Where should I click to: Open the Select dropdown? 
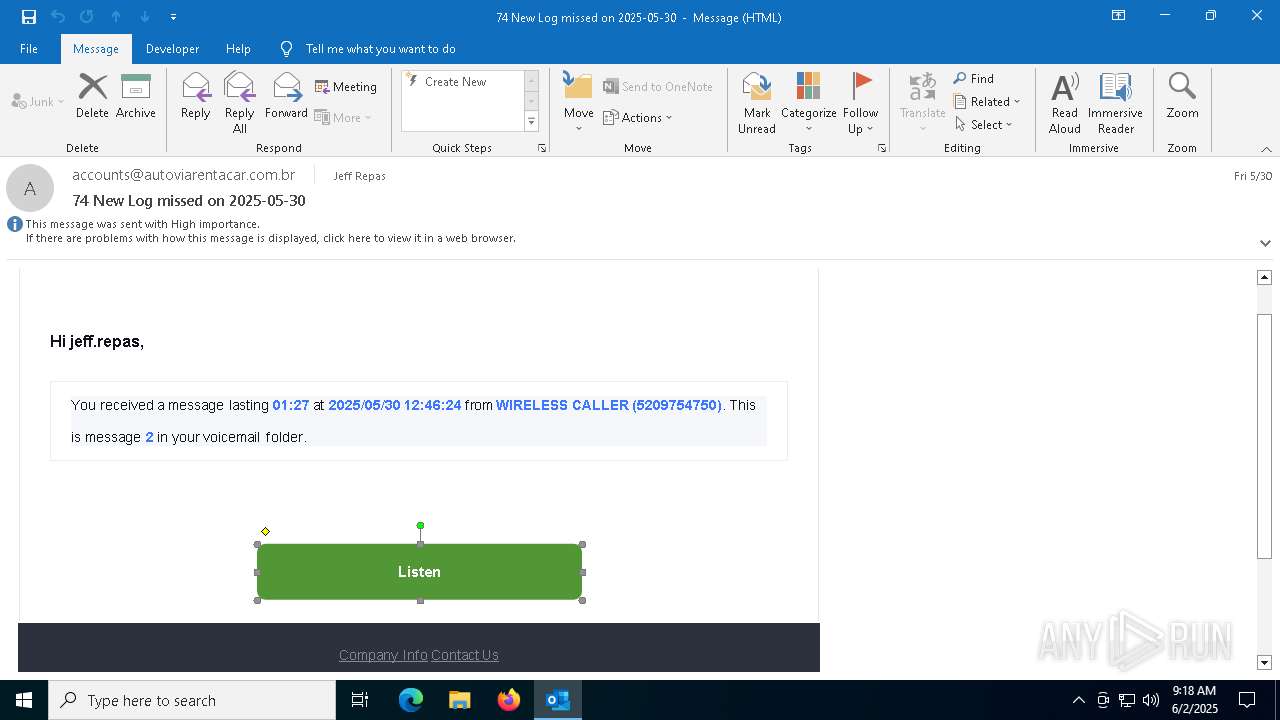click(984, 124)
